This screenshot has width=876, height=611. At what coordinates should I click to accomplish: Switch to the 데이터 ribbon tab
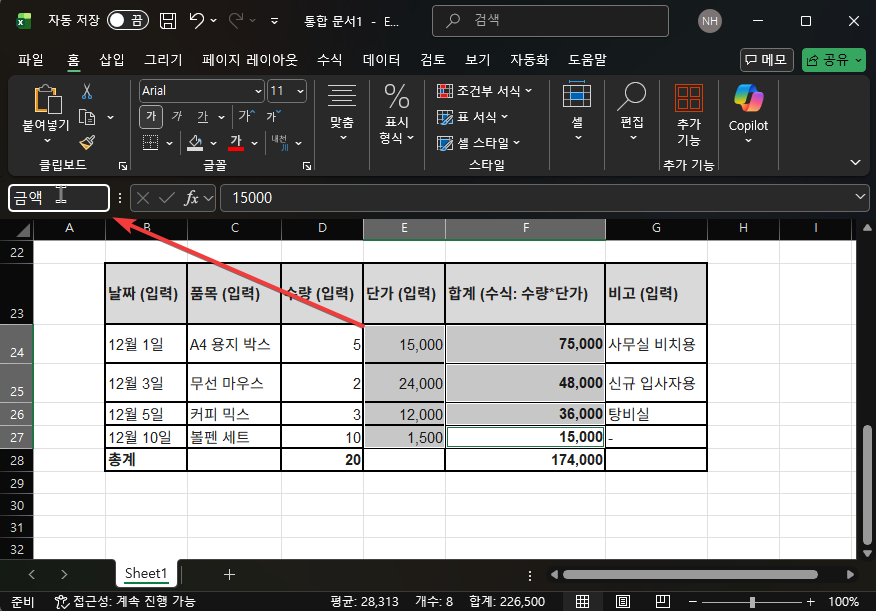381,60
